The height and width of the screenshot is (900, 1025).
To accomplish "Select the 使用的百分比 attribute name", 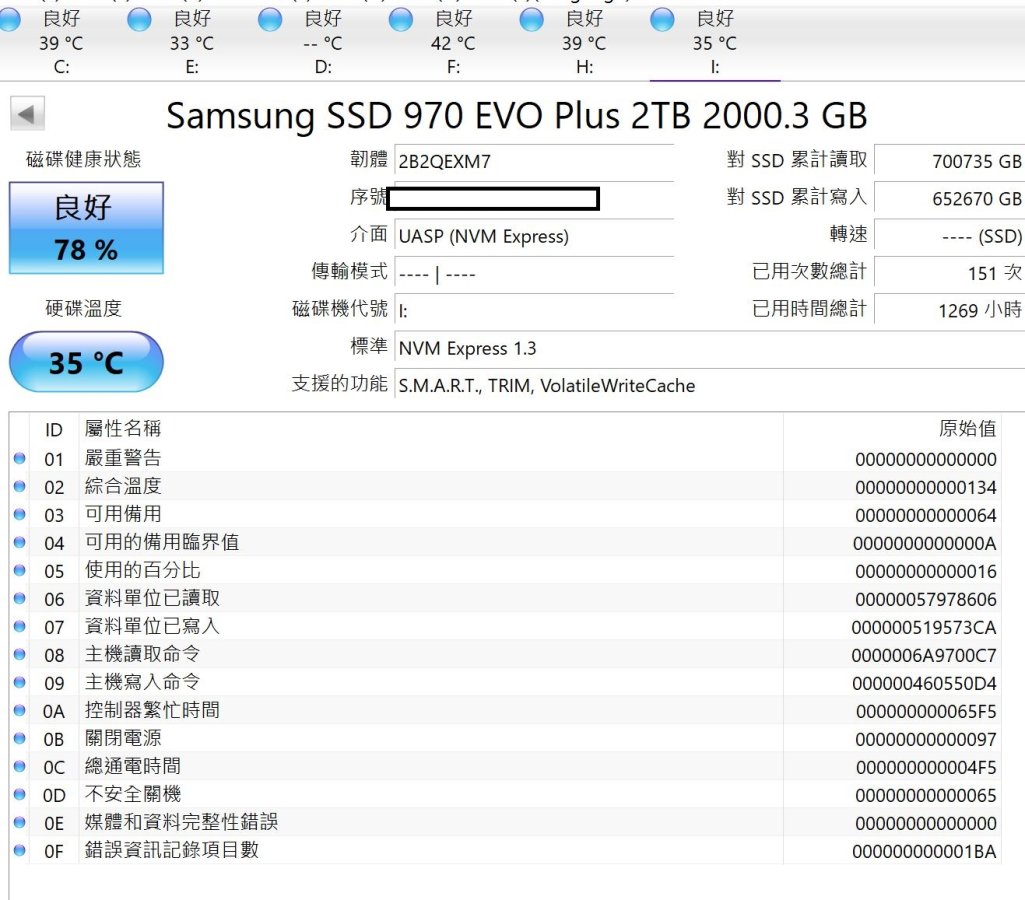I will tap(143, 571).
